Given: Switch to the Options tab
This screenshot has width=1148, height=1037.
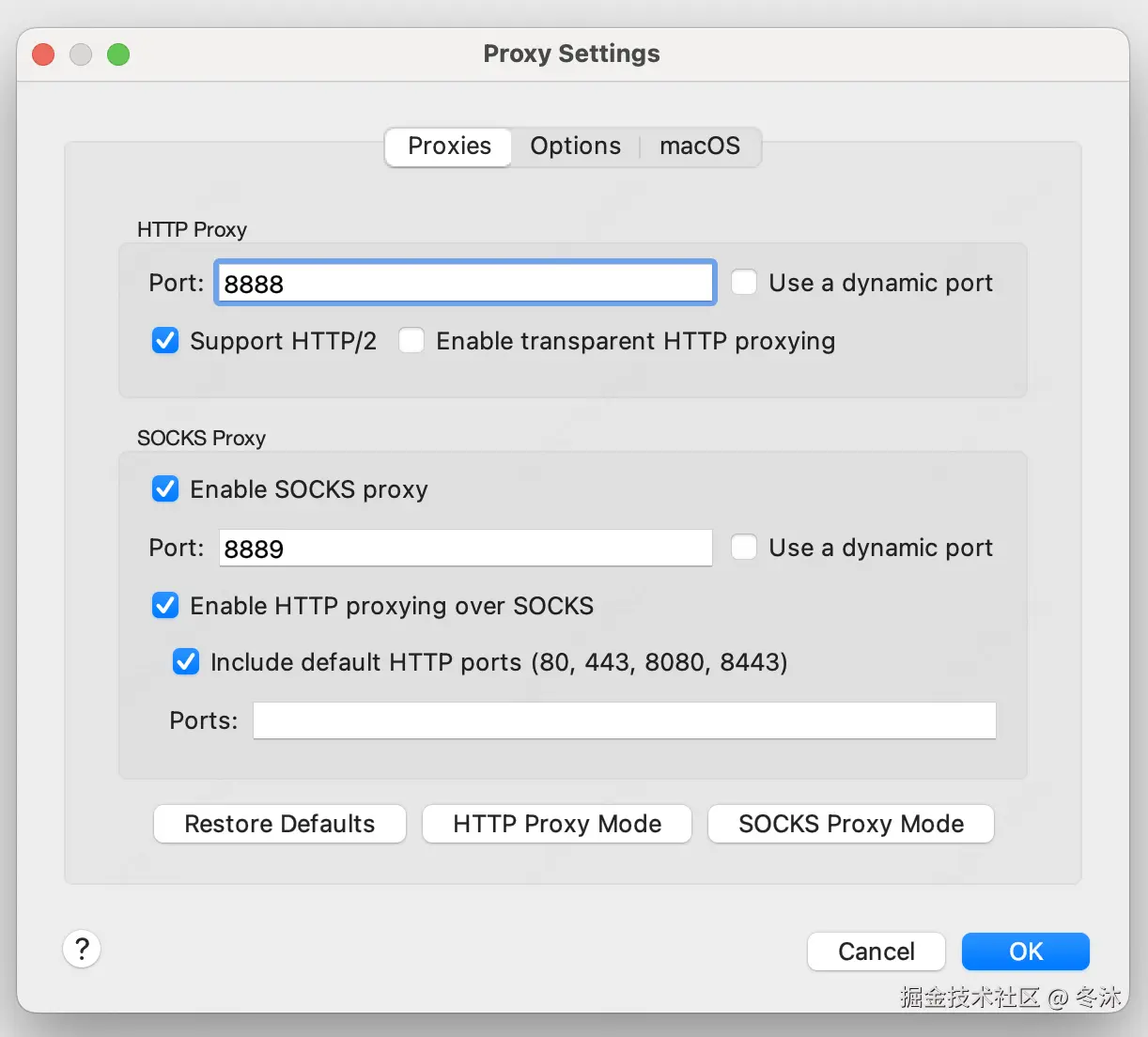Looking at the screenshot, I should [x=575, y=147].
